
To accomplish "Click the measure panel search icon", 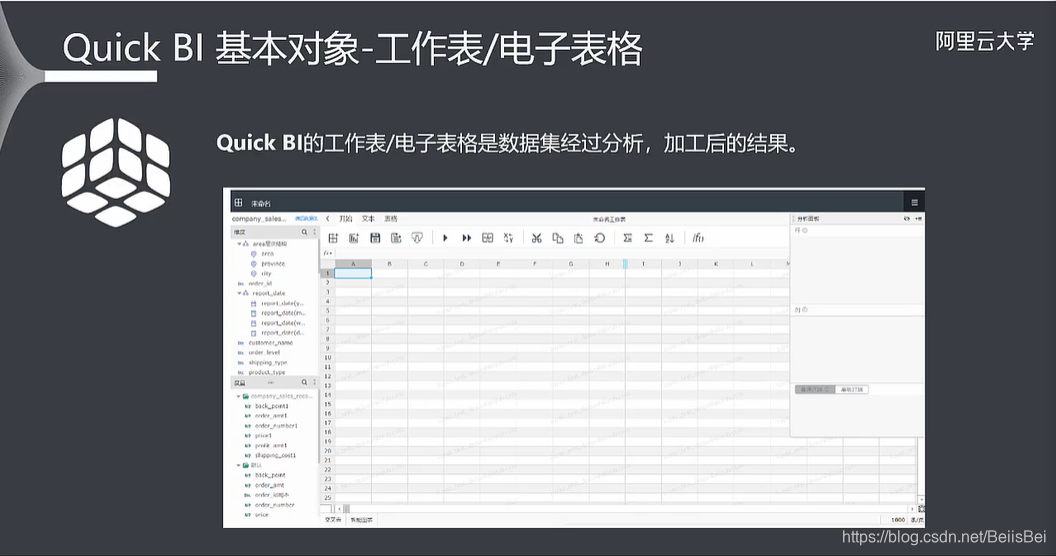I will pyautogui.click(x=304, y=382).
